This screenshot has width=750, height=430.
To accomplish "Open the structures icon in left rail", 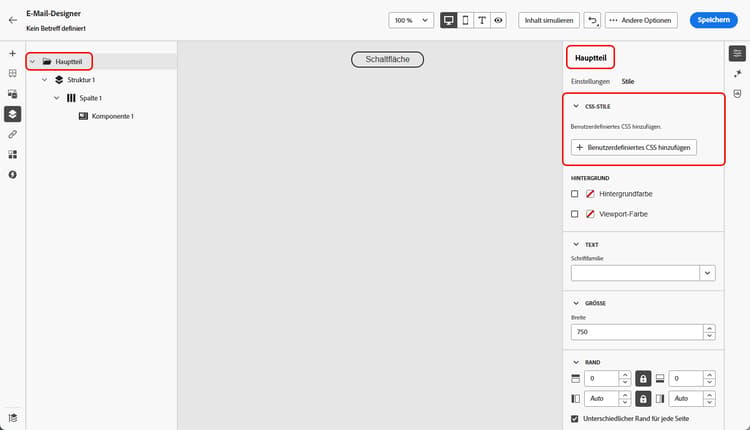I will coord(12,73).
